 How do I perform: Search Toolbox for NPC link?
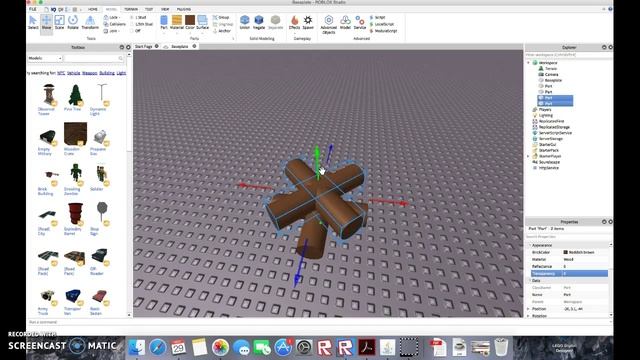[x=61, y=73]
